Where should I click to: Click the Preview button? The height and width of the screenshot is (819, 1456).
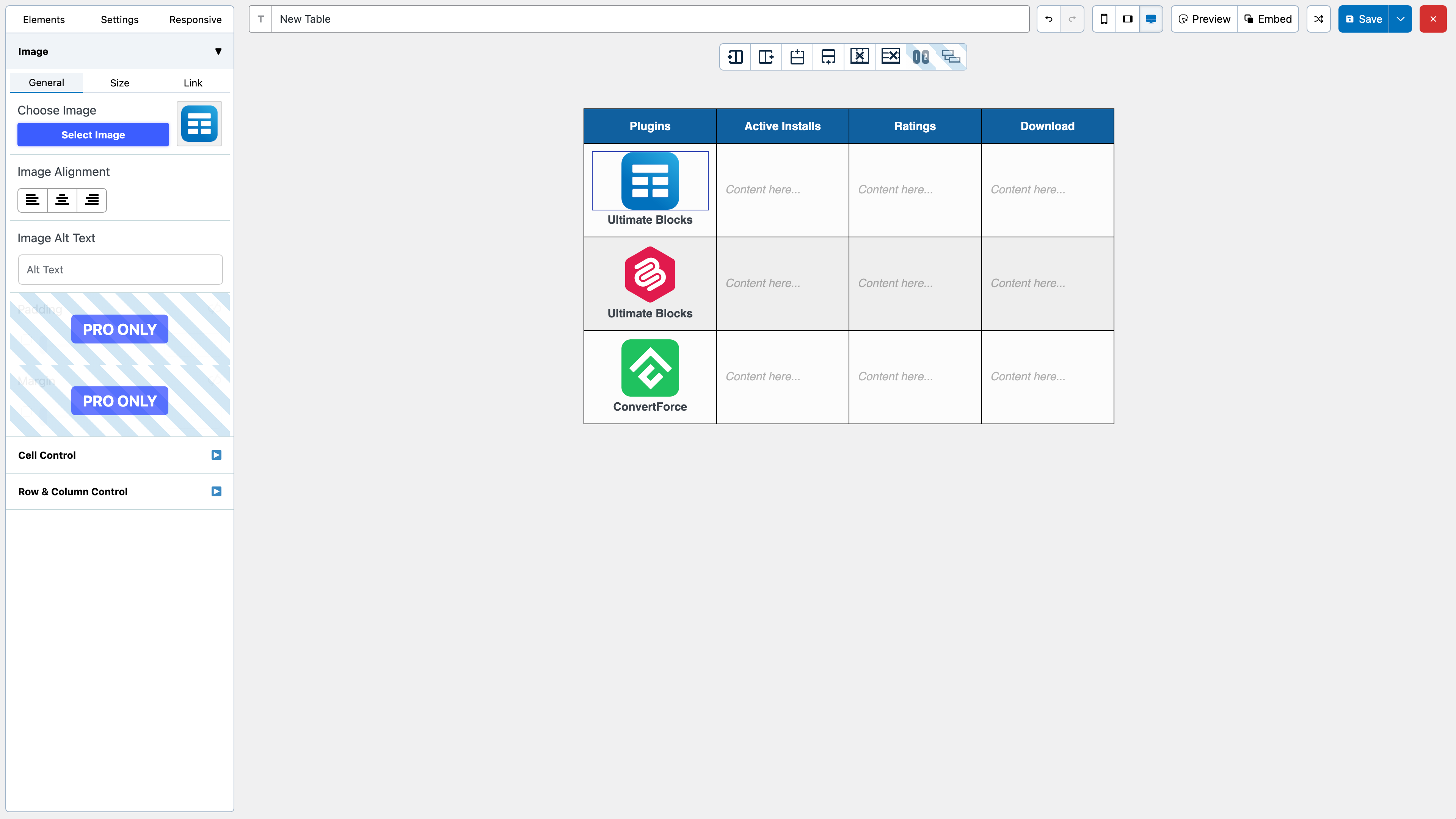[1204, 19]
